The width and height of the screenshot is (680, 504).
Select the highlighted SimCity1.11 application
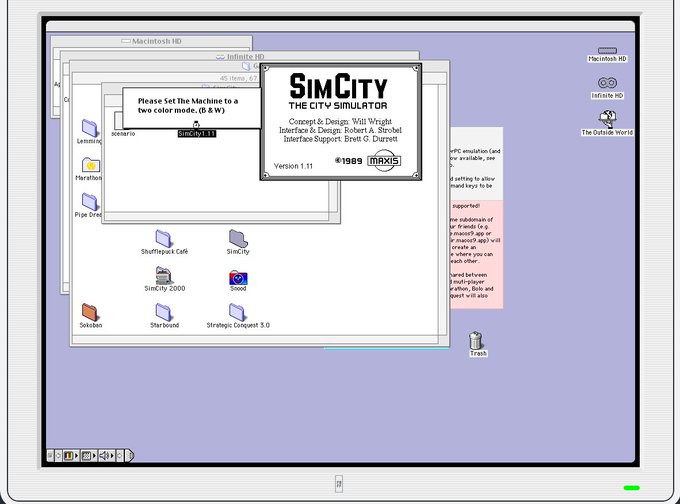(x=196, y=134)
